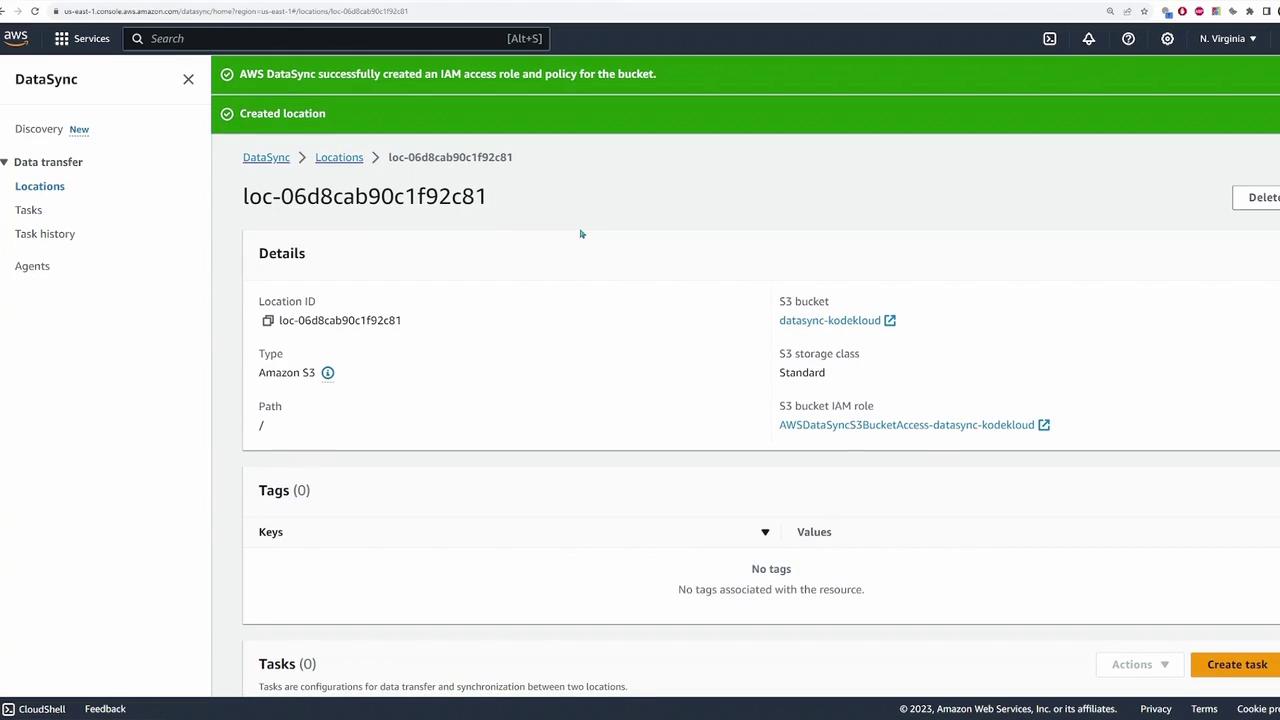Click the site lock icon in the address bar

(x=55, y=11)
